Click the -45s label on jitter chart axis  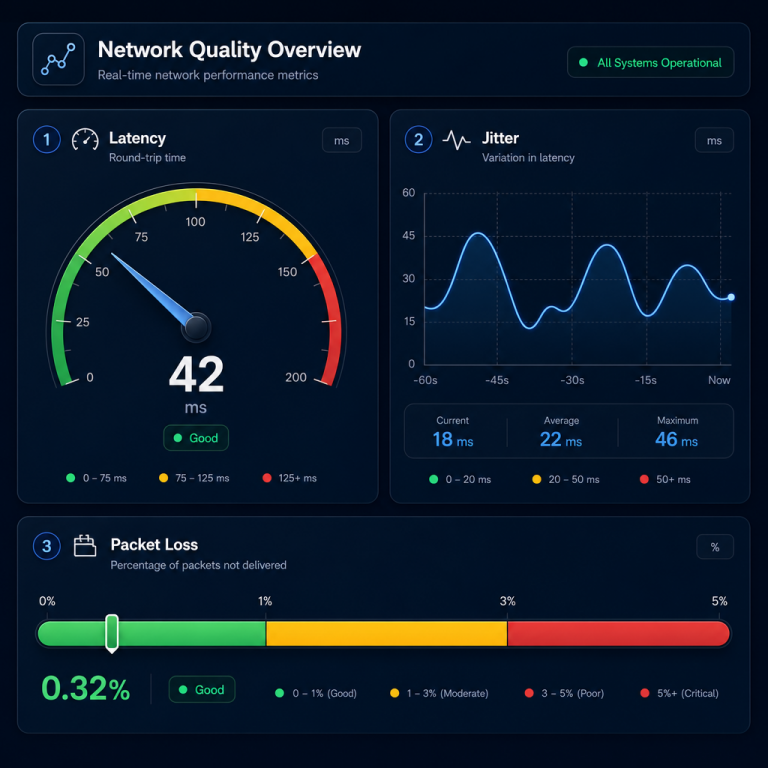(x=497, y=380)
